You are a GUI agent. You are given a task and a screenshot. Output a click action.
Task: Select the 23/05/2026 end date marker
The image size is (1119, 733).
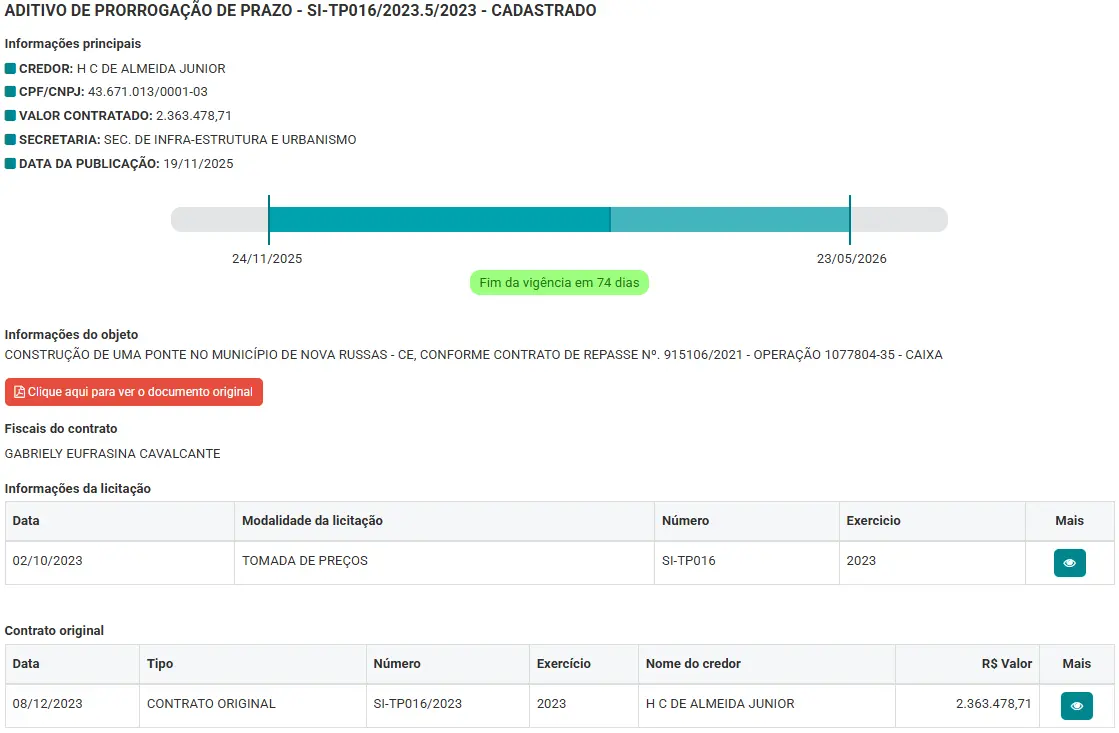click(851, 259)
